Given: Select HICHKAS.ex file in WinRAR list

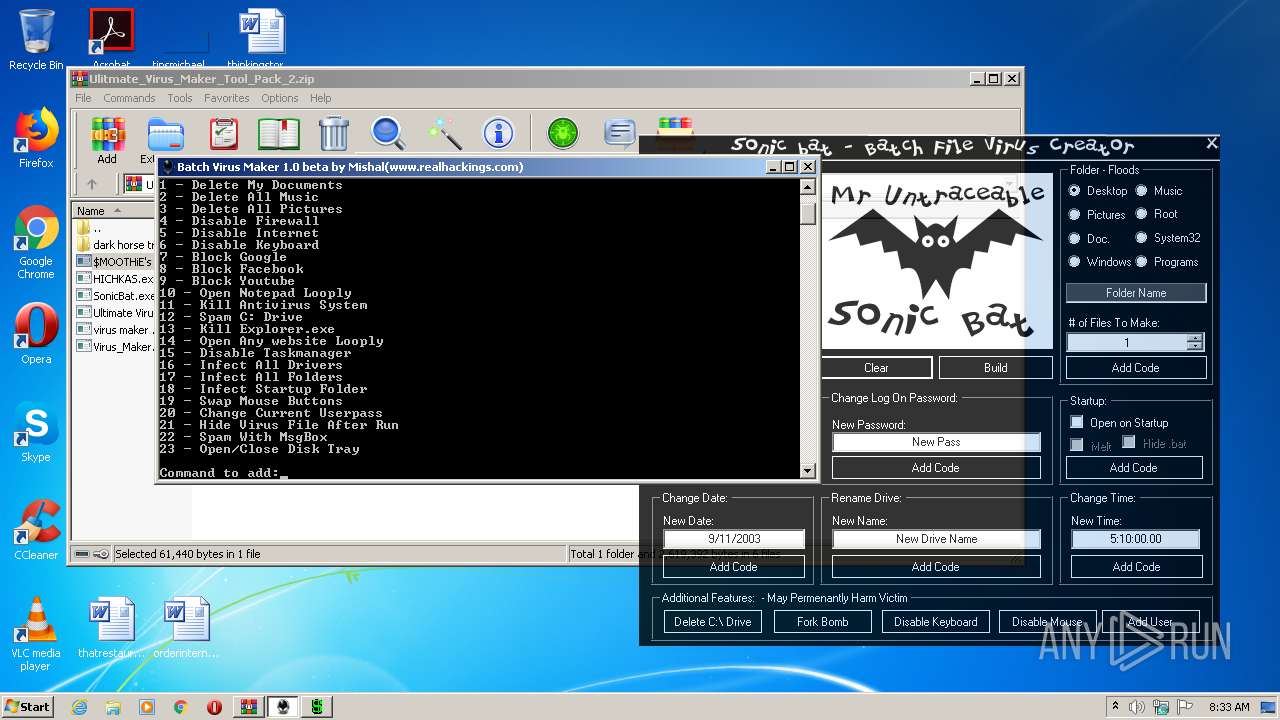Looking at the screenshot, I should (x=115, y=279).
